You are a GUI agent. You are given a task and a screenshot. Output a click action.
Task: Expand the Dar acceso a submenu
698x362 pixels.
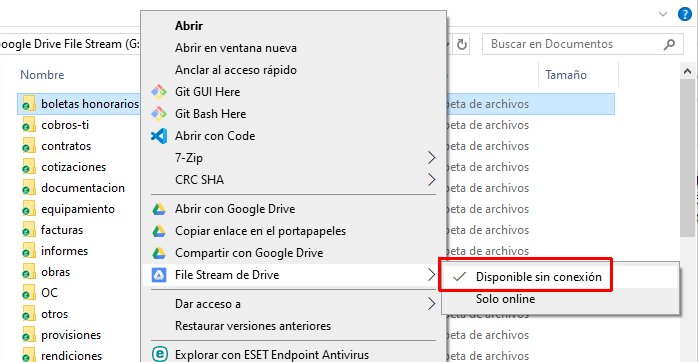coord(294,304)
